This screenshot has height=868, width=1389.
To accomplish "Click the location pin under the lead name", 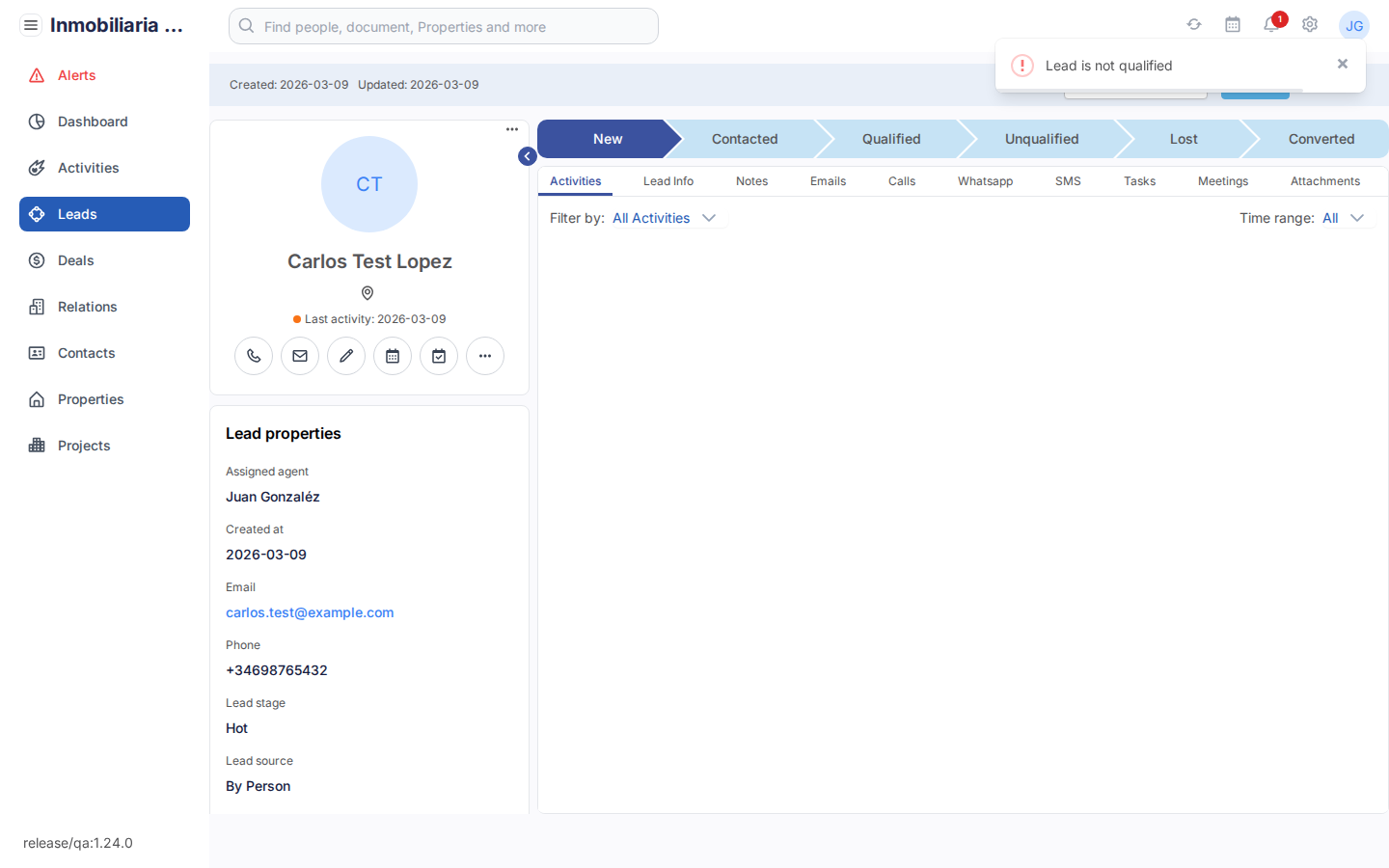I will coord(368,293).
